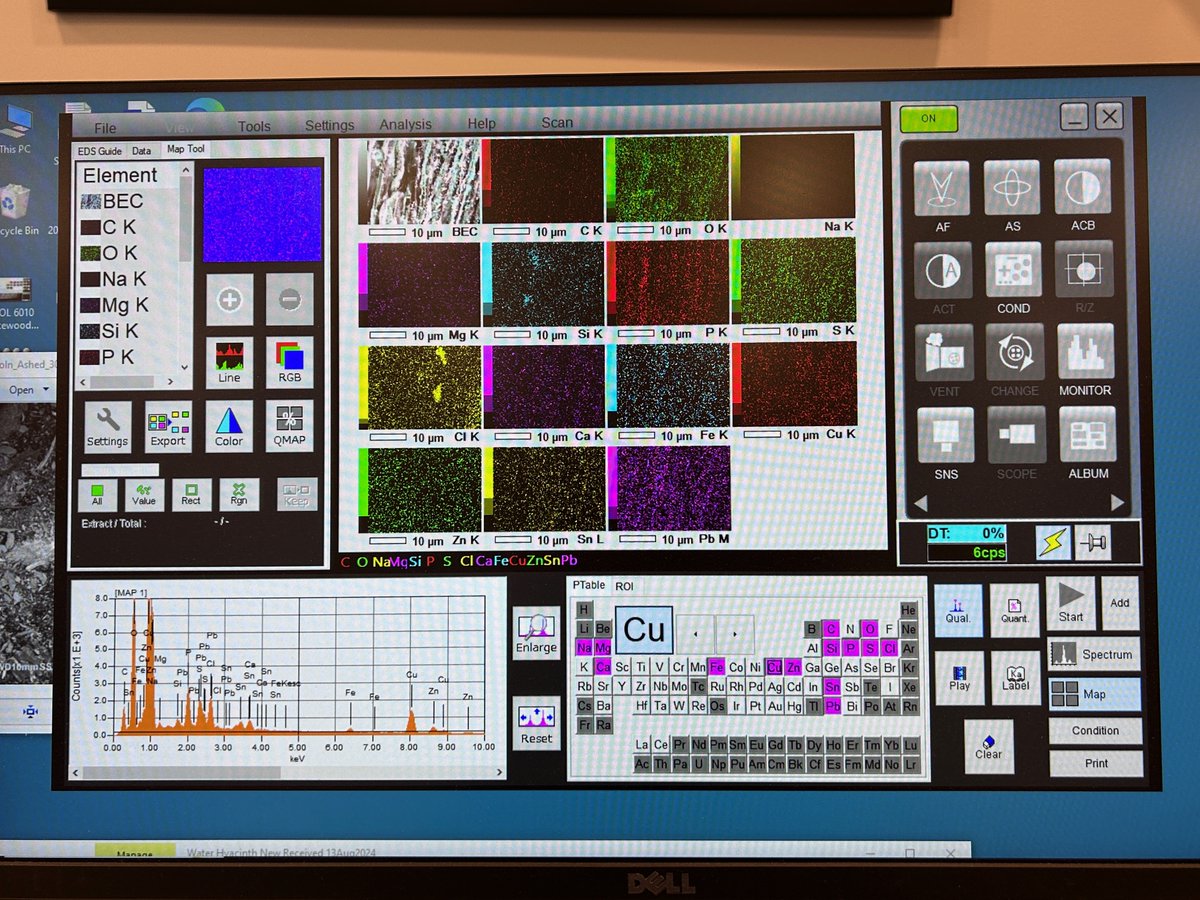Screen dimensions: 1200x900
Task: Click element list scroll up arrow
Action: coord(185,170)
